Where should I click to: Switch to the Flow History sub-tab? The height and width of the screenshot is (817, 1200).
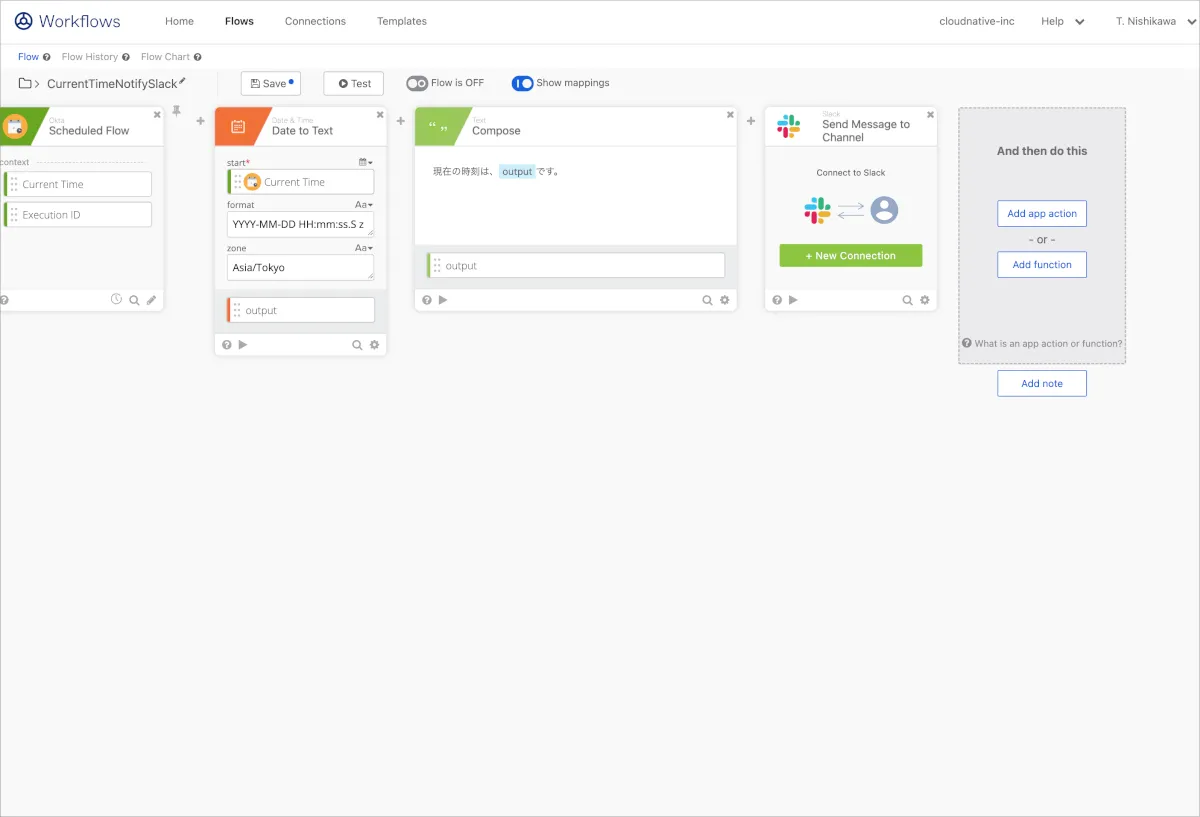(x=90, y=57)
